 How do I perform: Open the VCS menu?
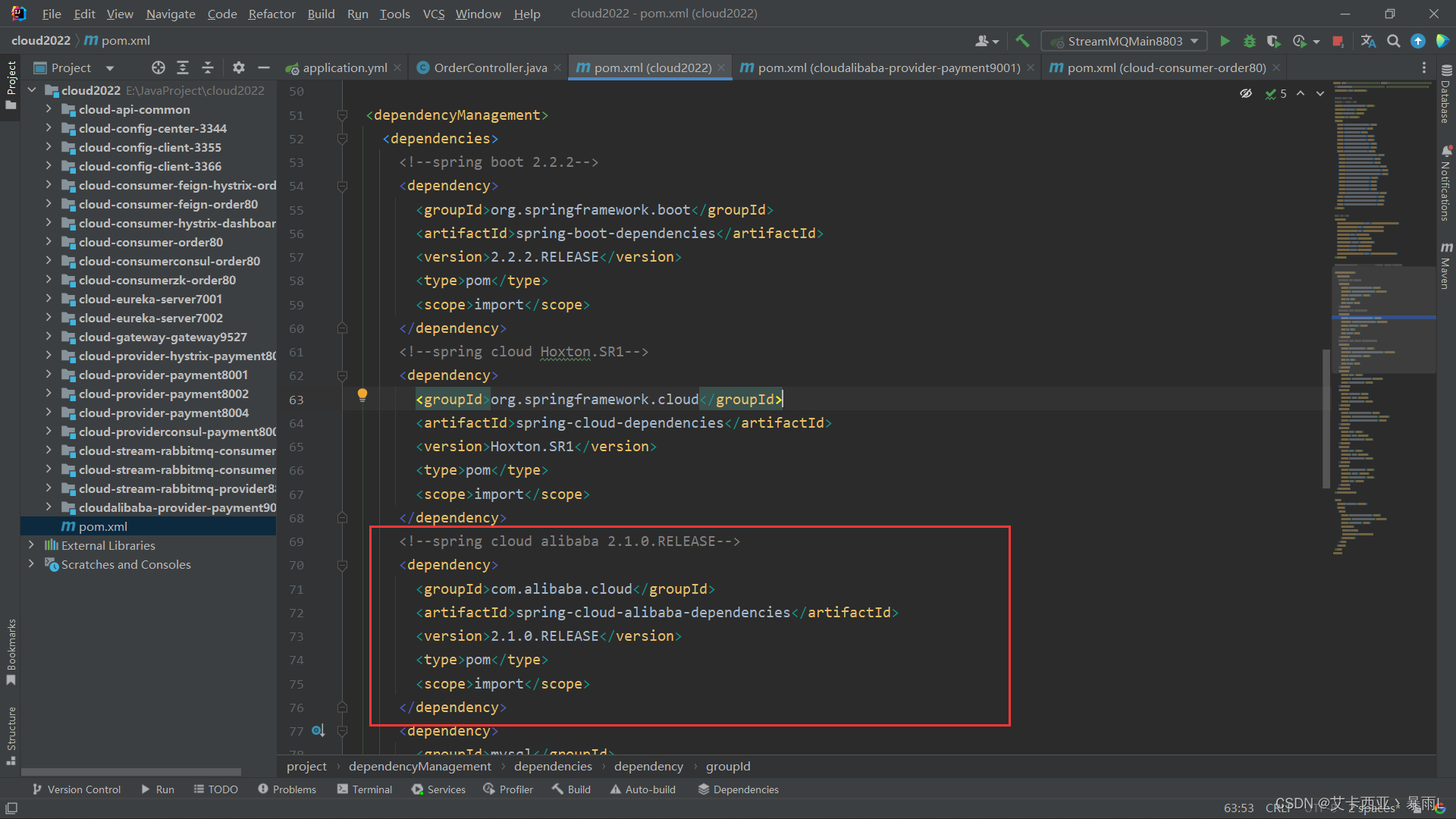434,14
